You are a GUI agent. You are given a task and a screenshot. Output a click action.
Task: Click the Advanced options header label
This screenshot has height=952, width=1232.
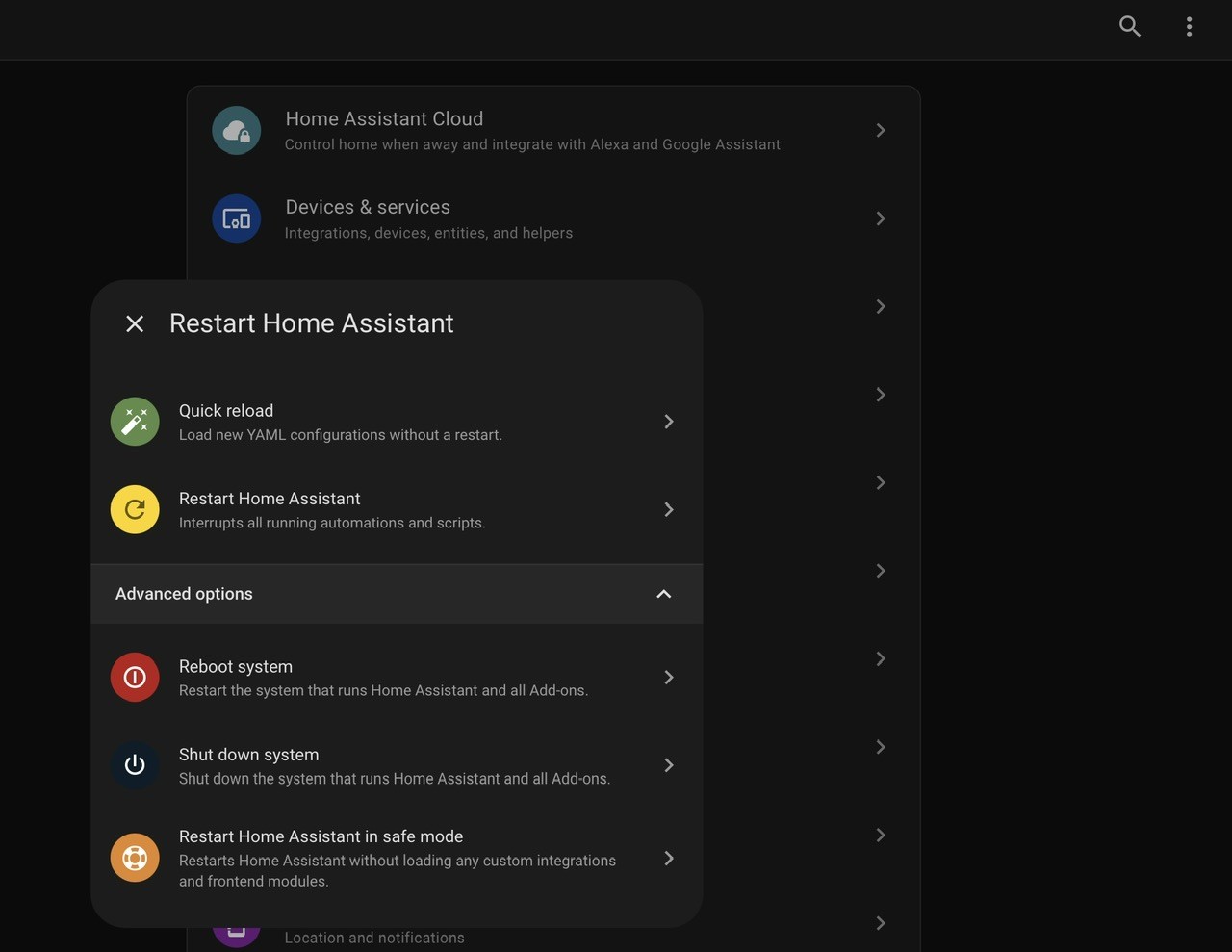coord(184,594)
